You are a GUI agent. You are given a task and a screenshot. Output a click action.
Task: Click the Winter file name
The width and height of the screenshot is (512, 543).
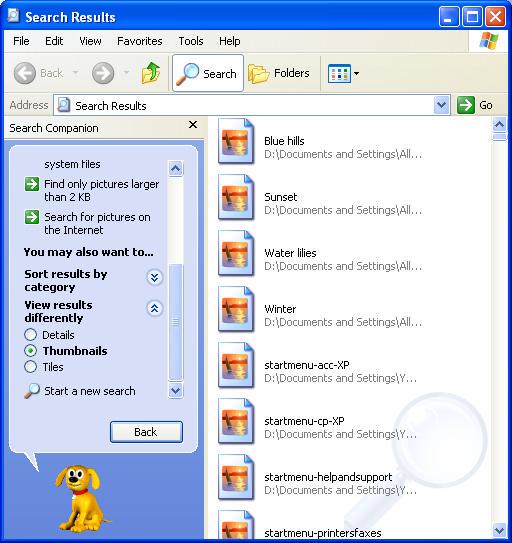coord(280,309)
